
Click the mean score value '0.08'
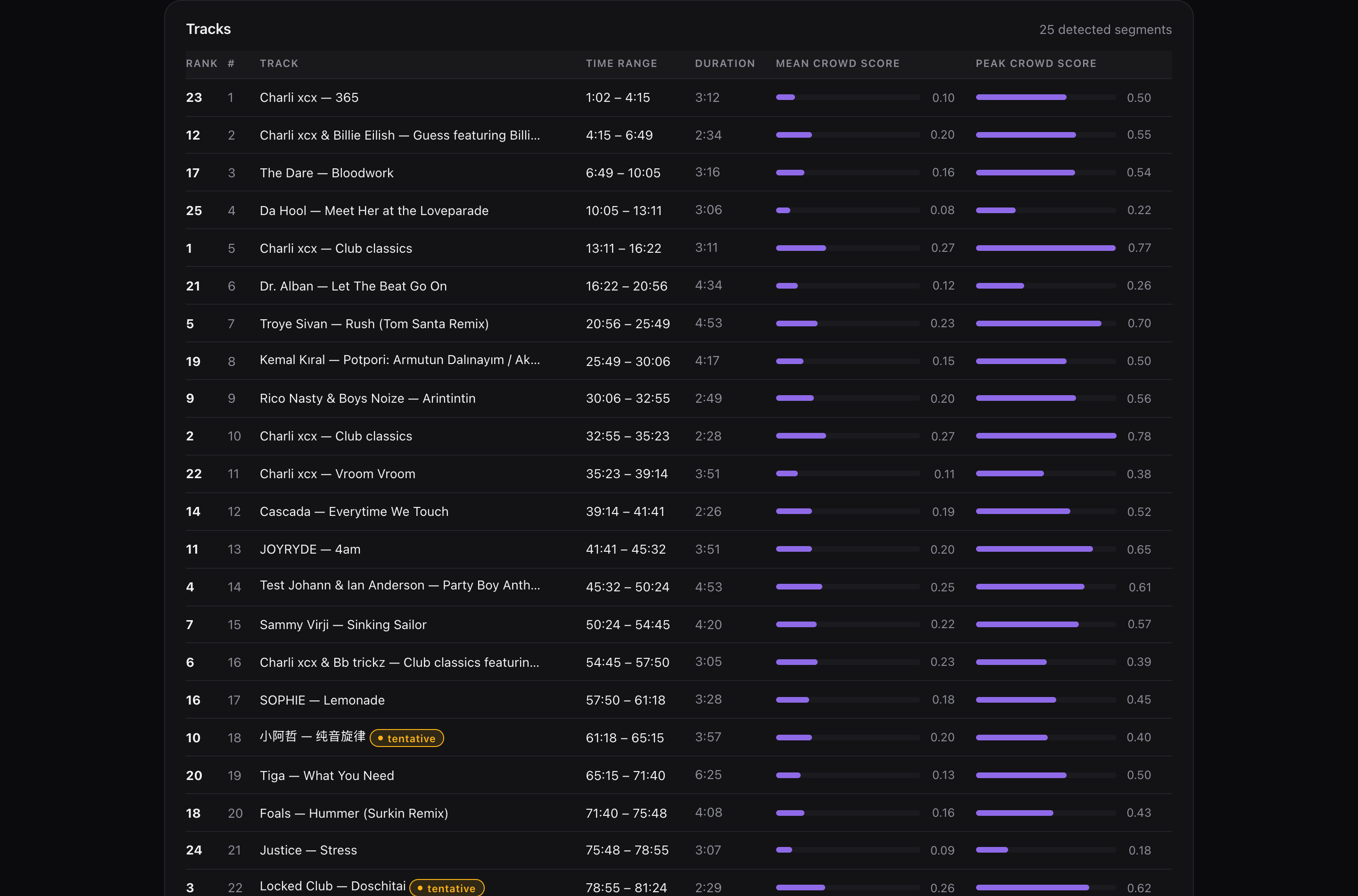click(x=942, y=210)
